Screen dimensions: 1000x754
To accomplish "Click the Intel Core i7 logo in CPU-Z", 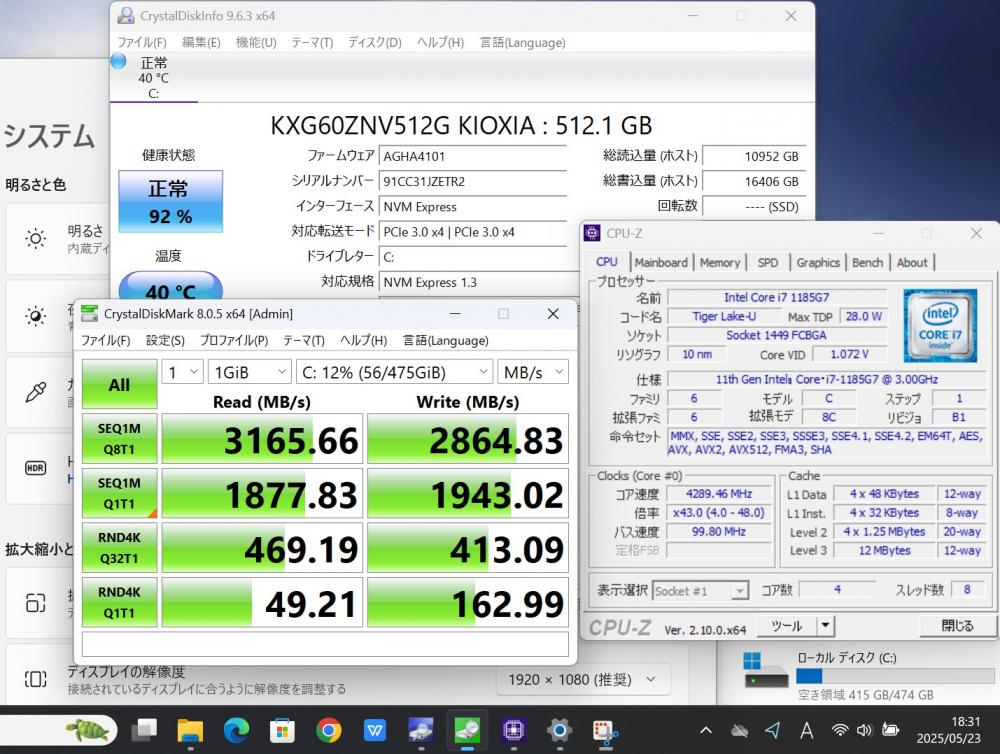I will [940, 326].
